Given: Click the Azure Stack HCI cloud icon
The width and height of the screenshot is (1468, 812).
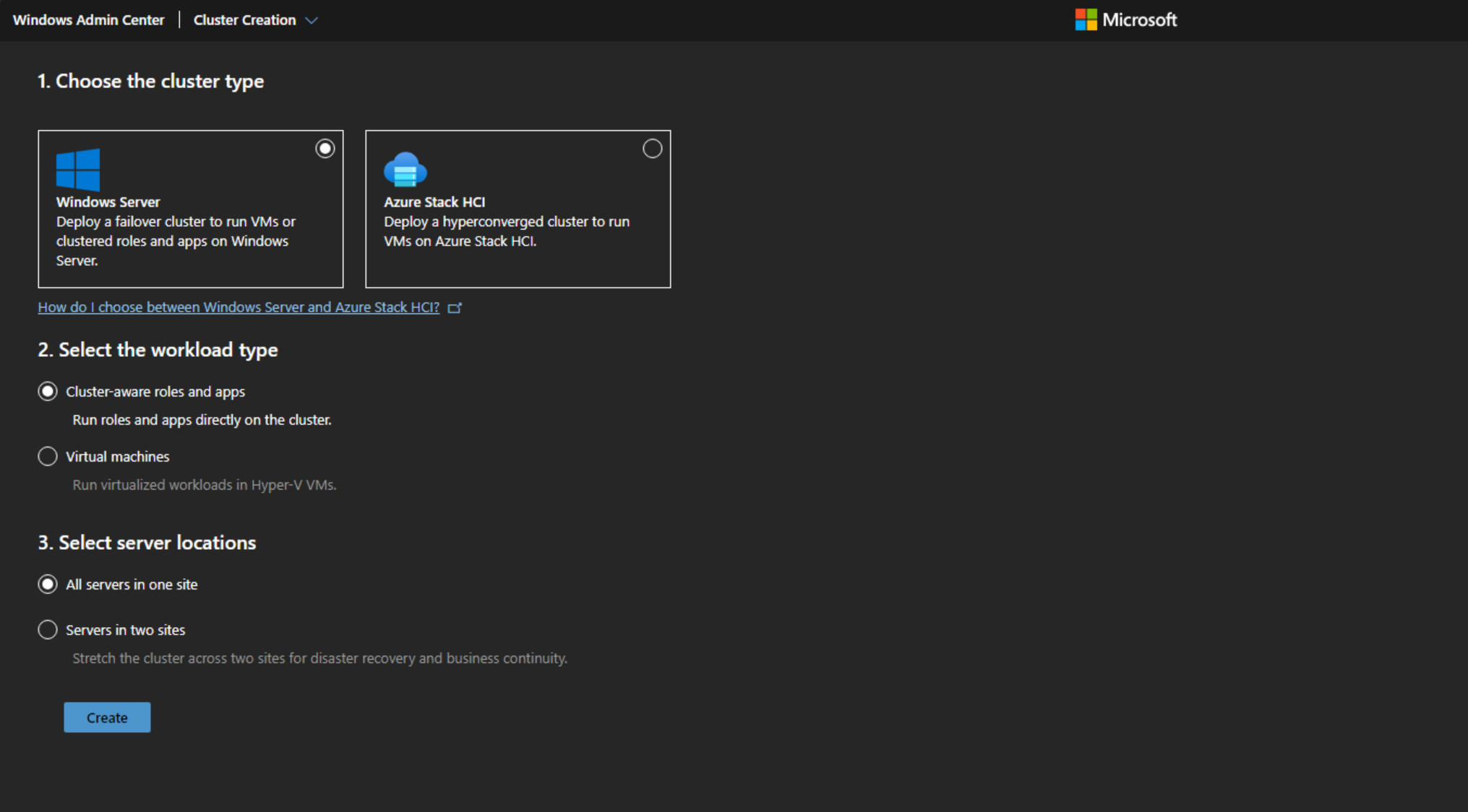Looking at the screenshot, I should pyautogui.click(x=405, y=169).
